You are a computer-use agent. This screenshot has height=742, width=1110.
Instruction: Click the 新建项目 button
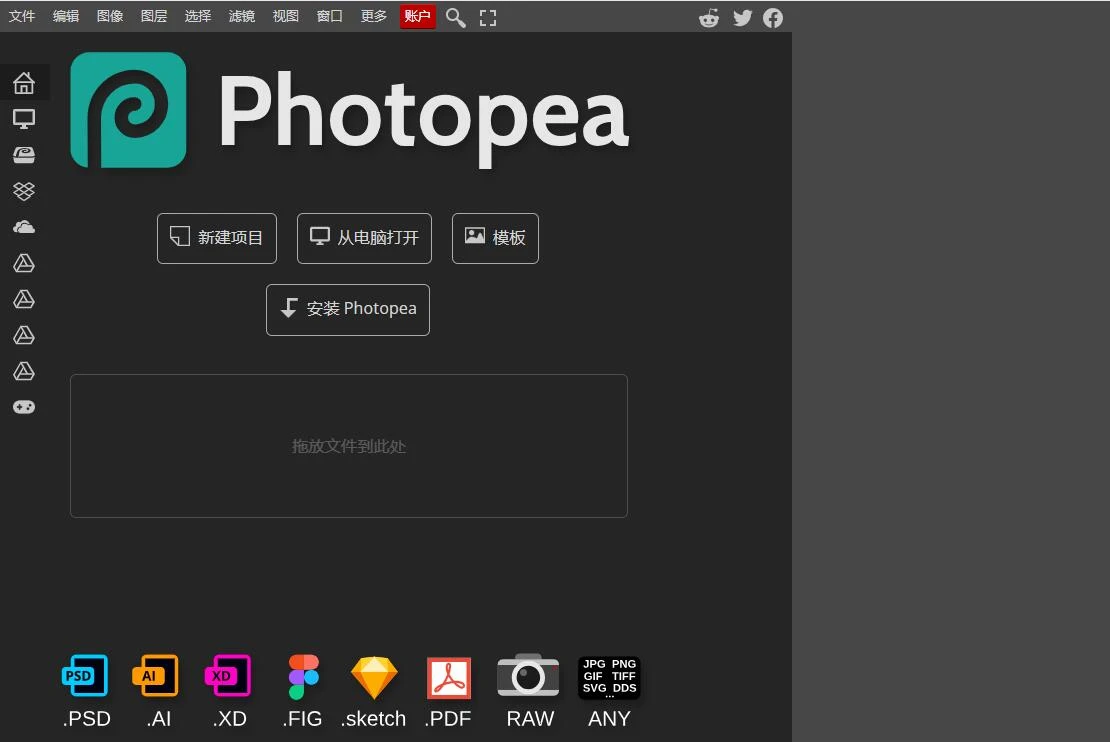click(217, 238)
